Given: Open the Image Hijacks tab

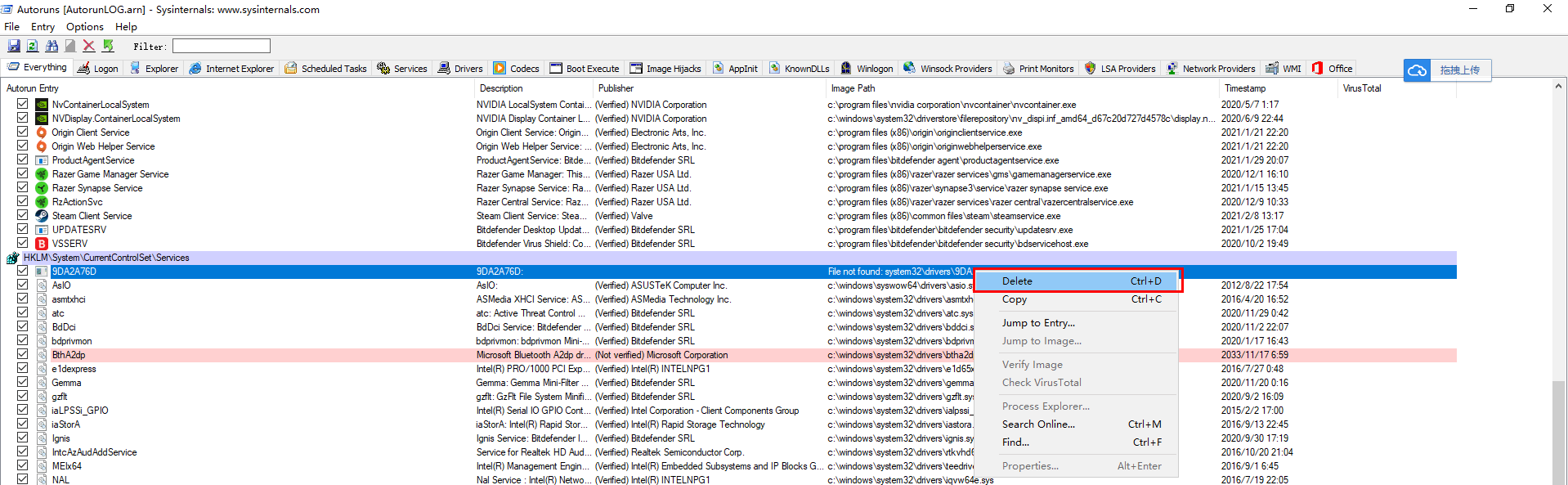Looking at the screenshot, I should click(x=665, y=69).
